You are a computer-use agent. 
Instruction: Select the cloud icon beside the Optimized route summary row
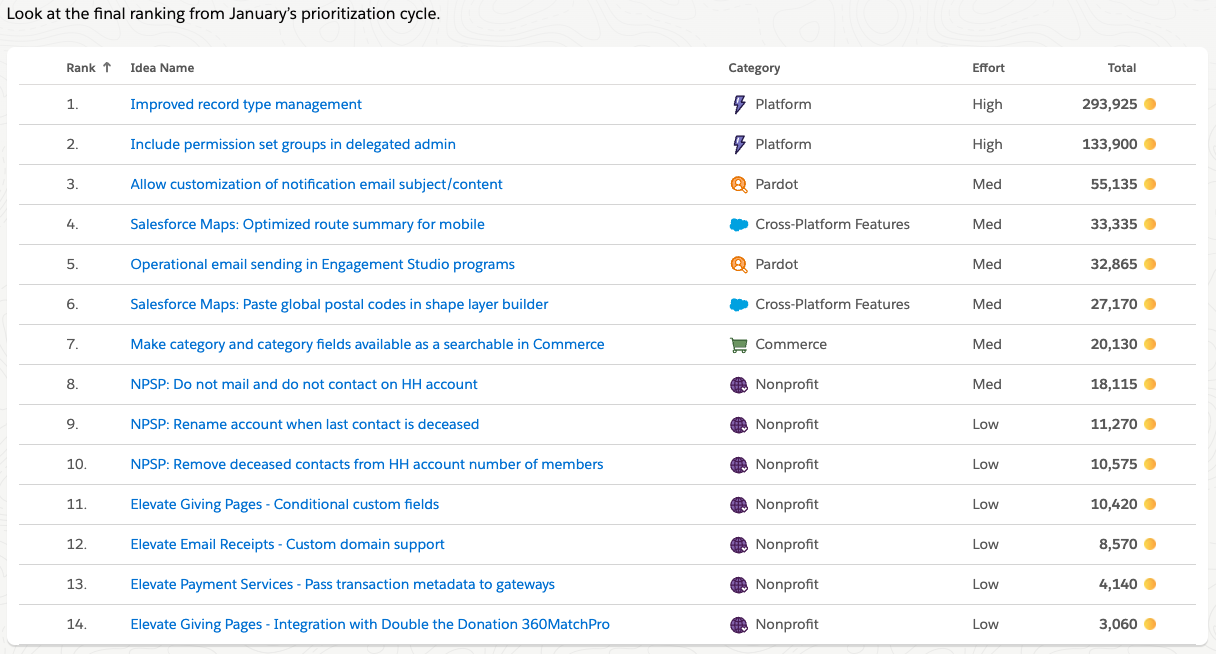[x=739, y=225]
